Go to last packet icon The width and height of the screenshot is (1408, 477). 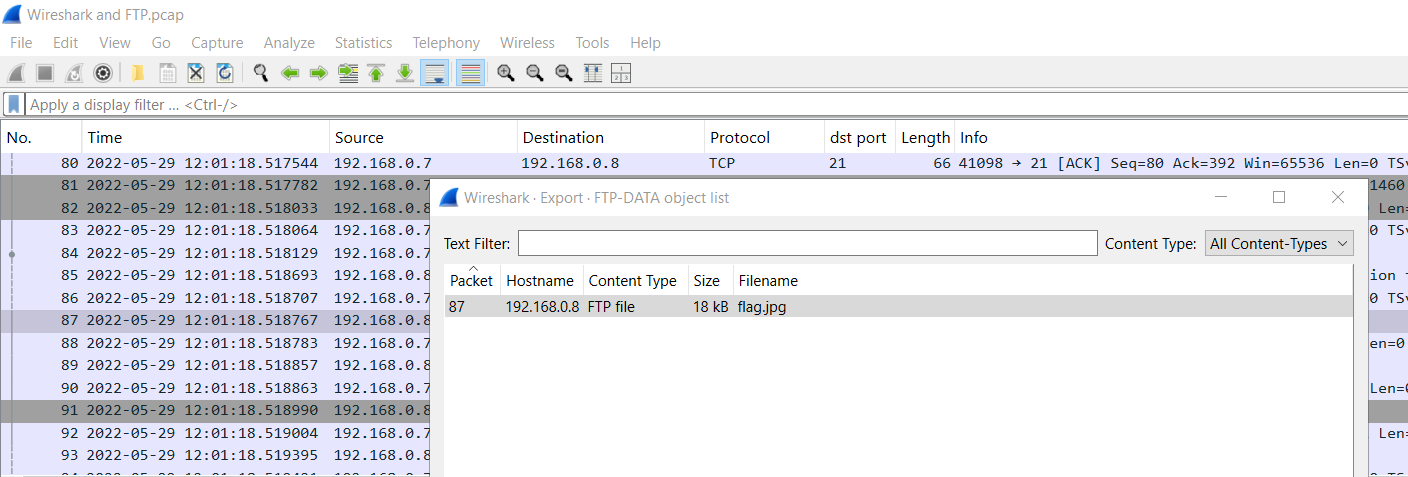[x=405, y=73]
